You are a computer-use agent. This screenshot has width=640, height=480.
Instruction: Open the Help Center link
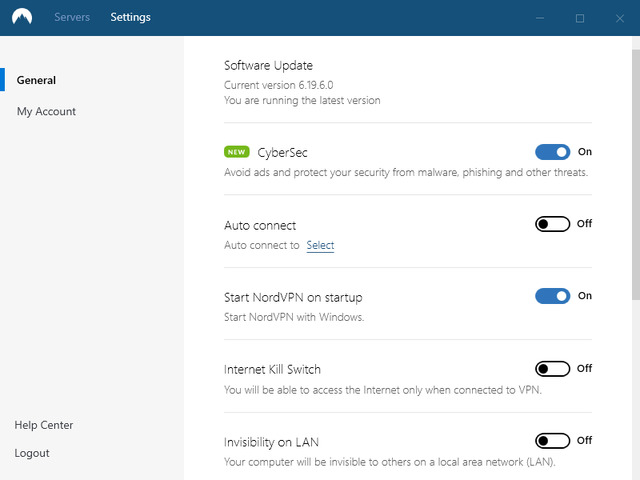[x=44, y=425]
